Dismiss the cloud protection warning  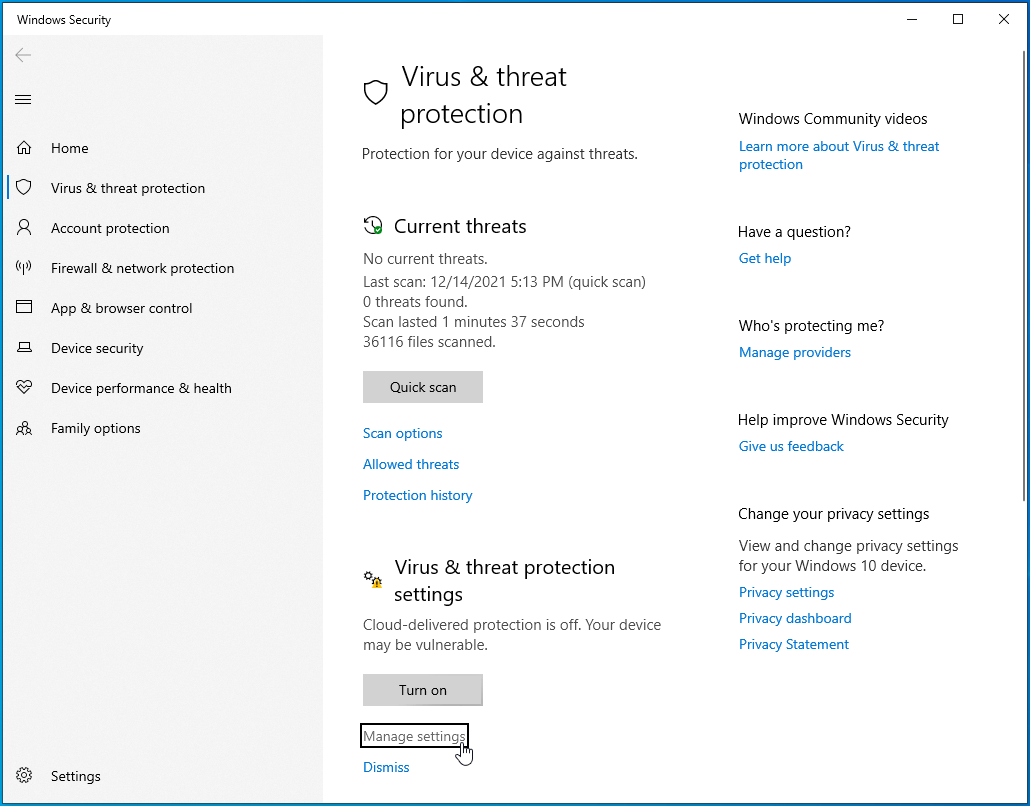[x=386, y=767]
